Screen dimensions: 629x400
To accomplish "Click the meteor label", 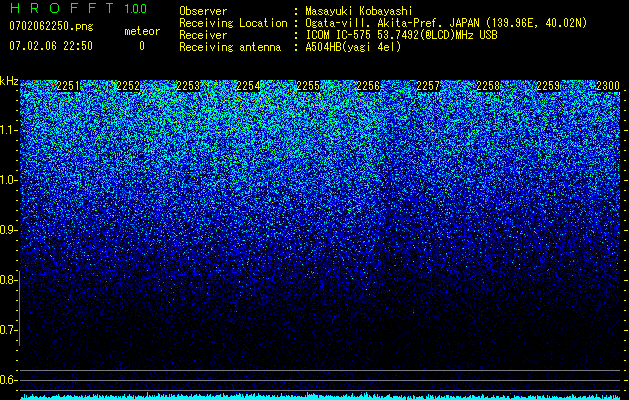I will (142, 31).
